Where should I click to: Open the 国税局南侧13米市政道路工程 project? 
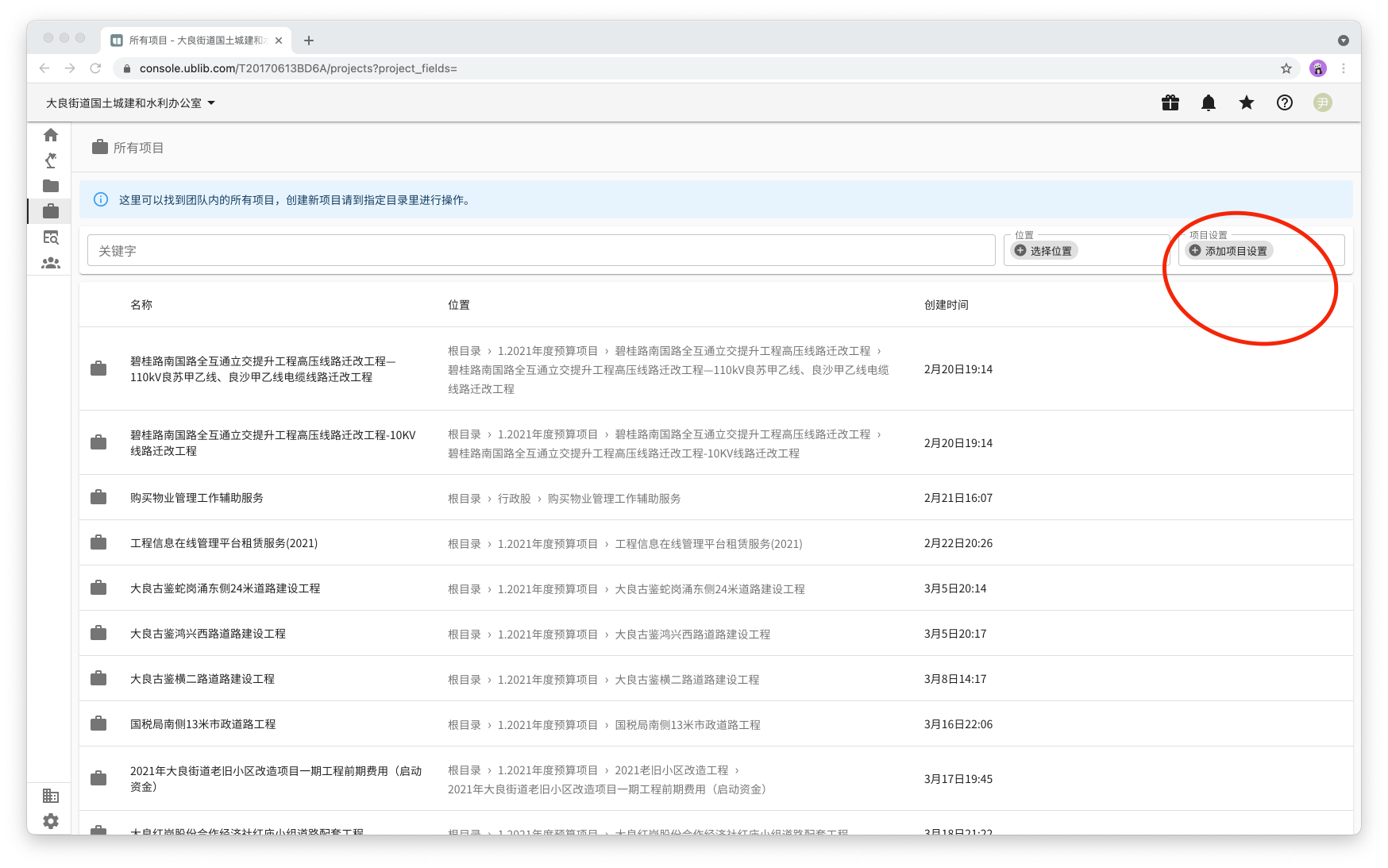click(203, 724)
